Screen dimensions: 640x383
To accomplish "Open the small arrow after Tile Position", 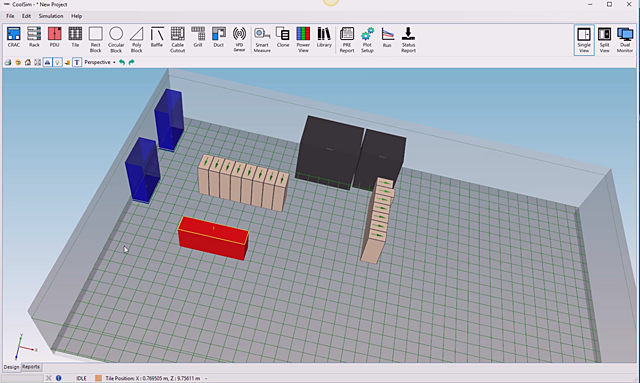I will 206,379.
